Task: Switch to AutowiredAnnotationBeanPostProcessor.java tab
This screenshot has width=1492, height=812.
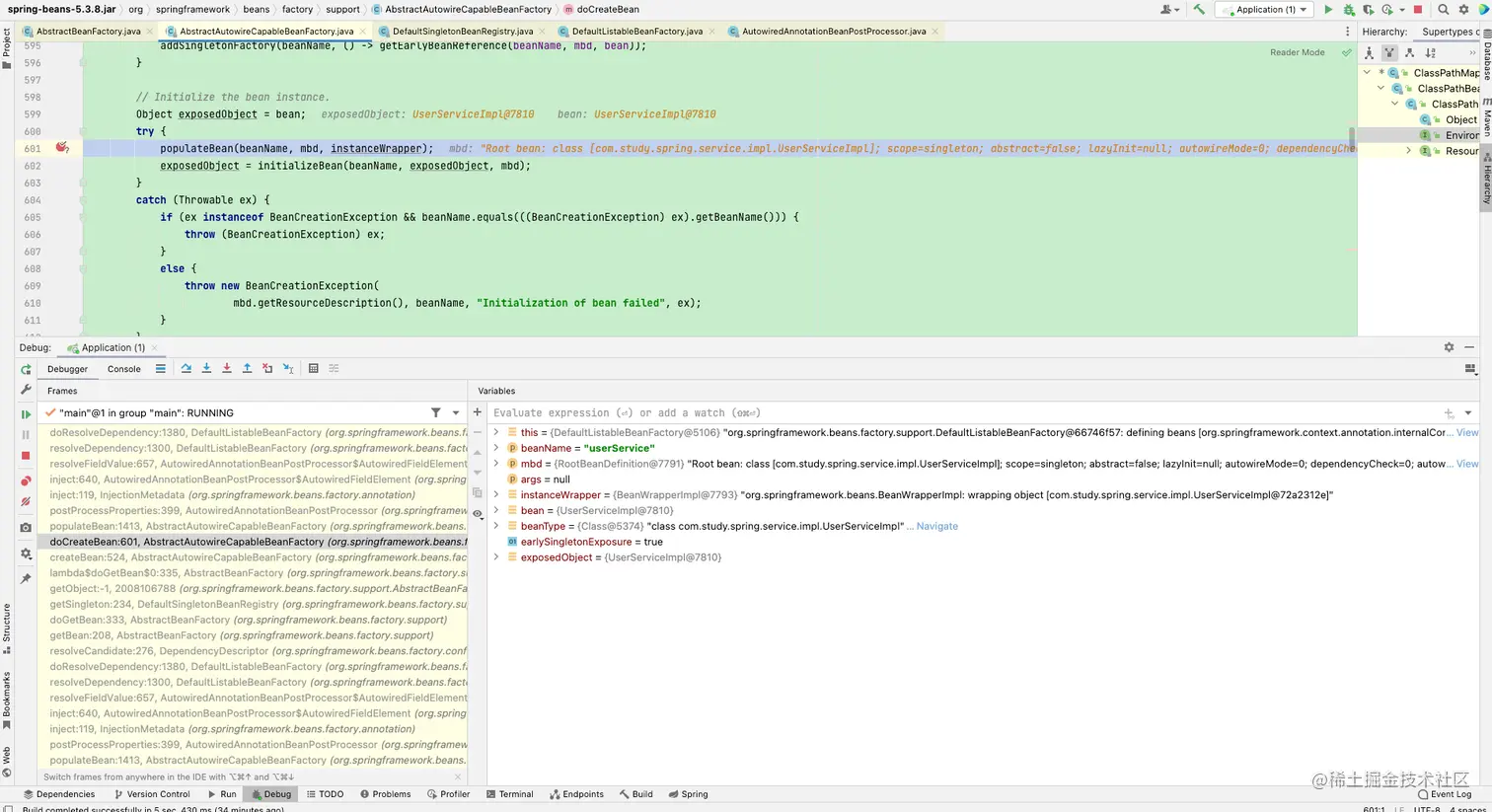Action: pos(834,32)
